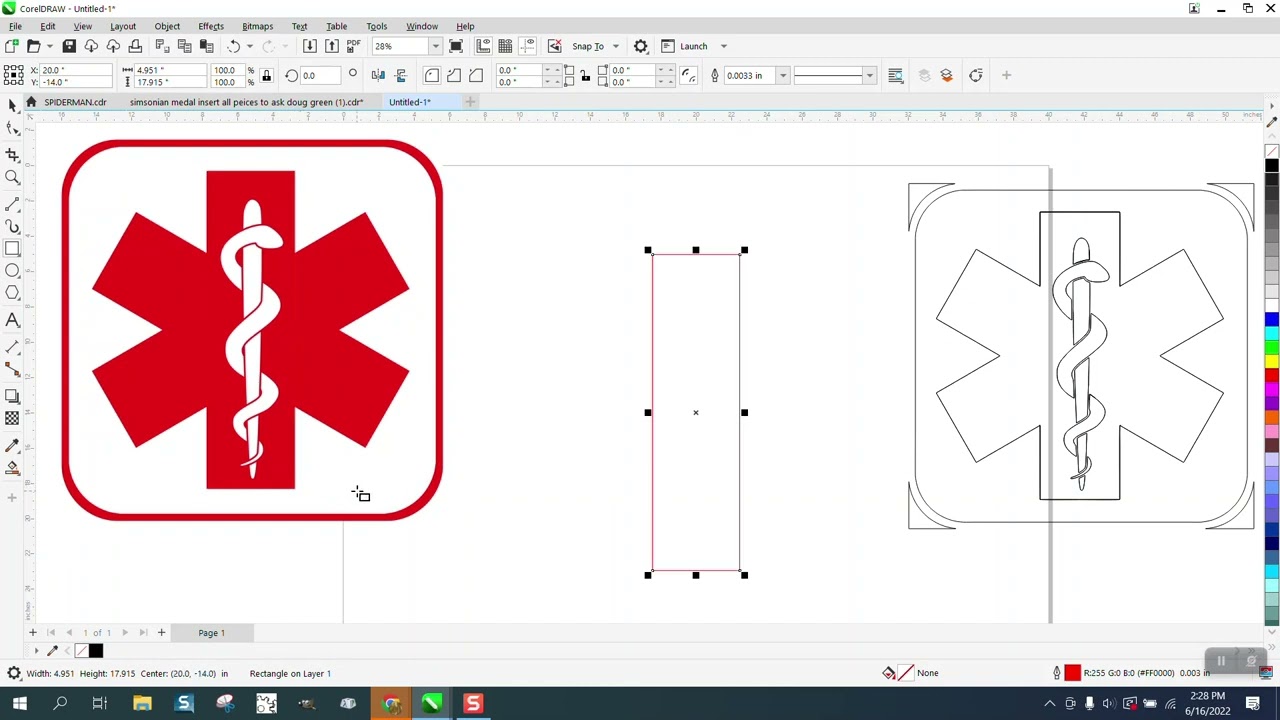Select the Freehand line tool
The width and height of the screenshot is (1280, 720).
[x=12, y=203]
